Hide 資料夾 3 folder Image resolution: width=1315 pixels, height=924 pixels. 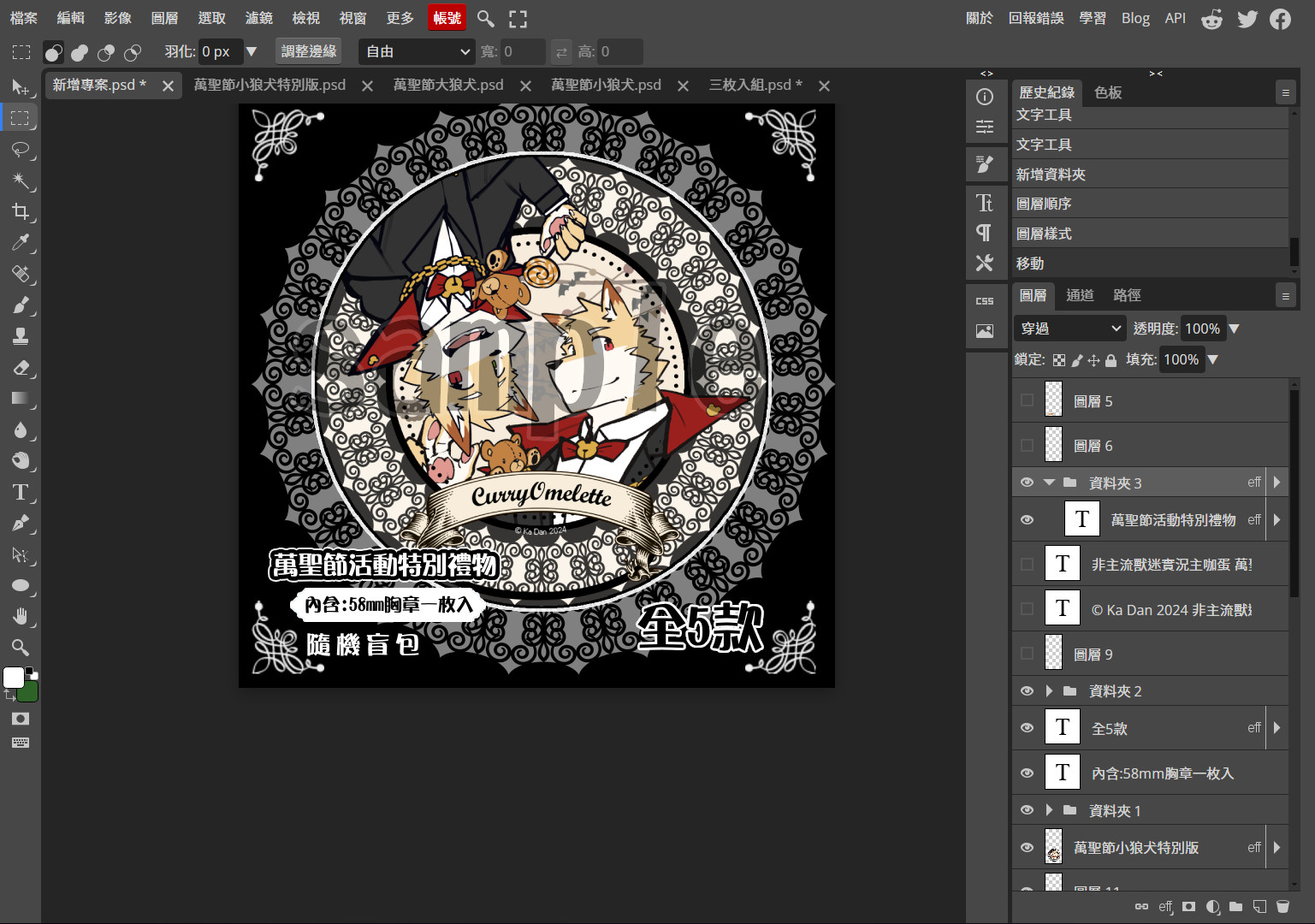pos(1028,483)
